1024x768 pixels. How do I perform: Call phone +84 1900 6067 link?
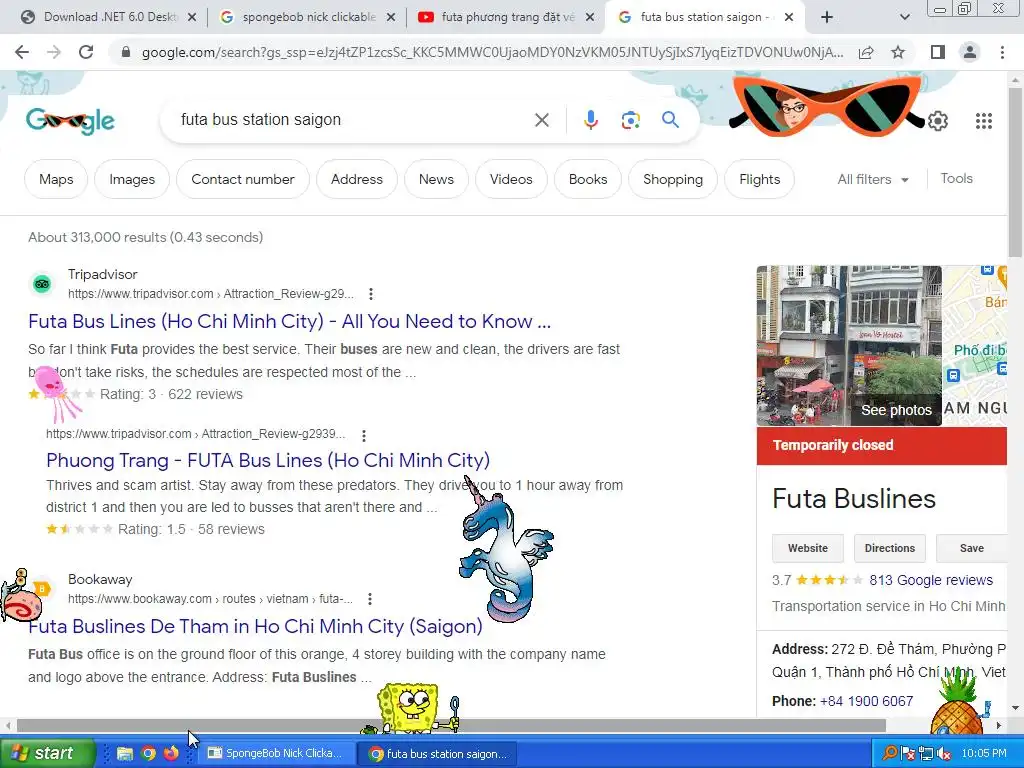[x=866, y=701]
